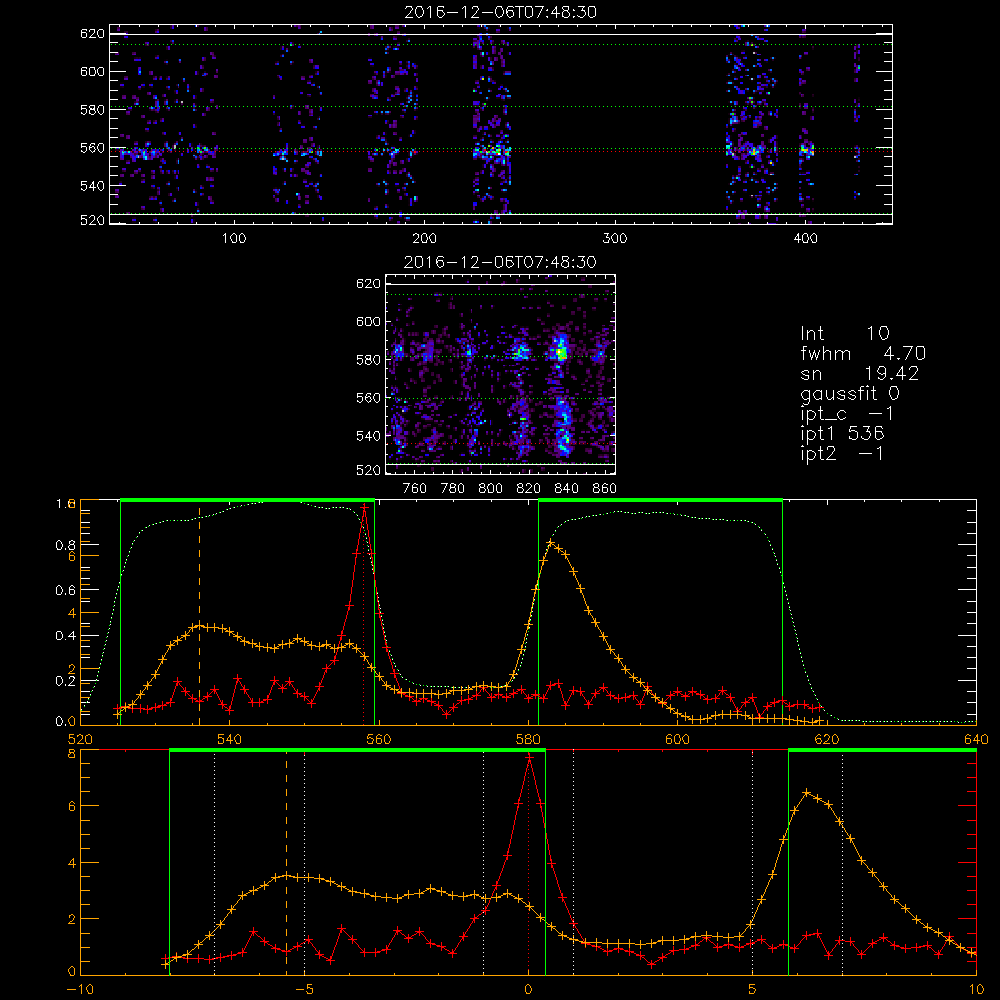This screenshot has height=1000, width=1000.
Task: Click x-axis label 100 of wide spectrogram
Action: (234, 239)
